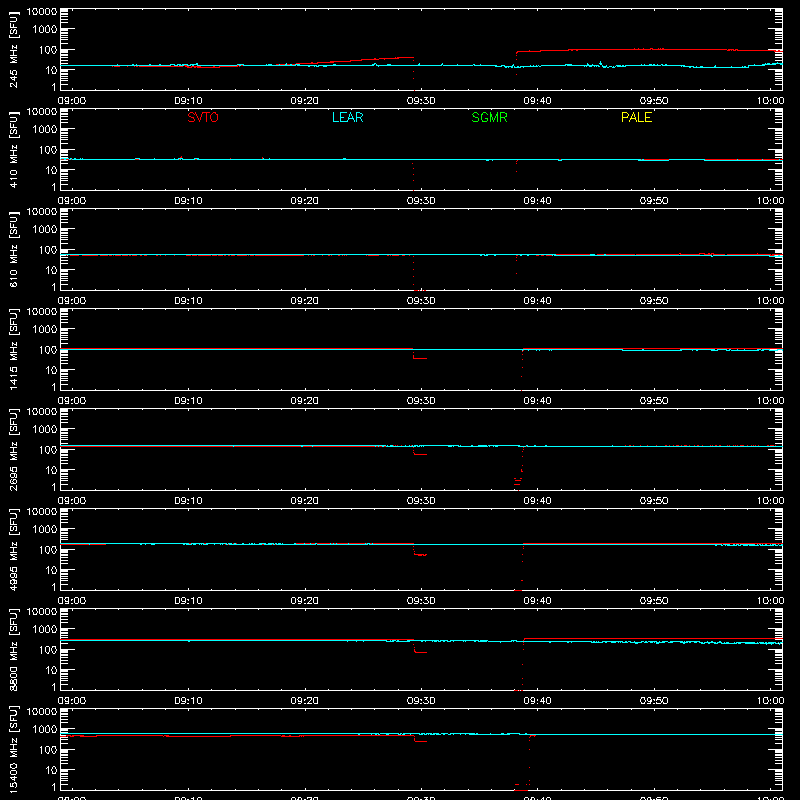Click 09:20 tick label under 2695 MHz panel
The width and height of the screenshot is (800, 800).
coord(305,501)
